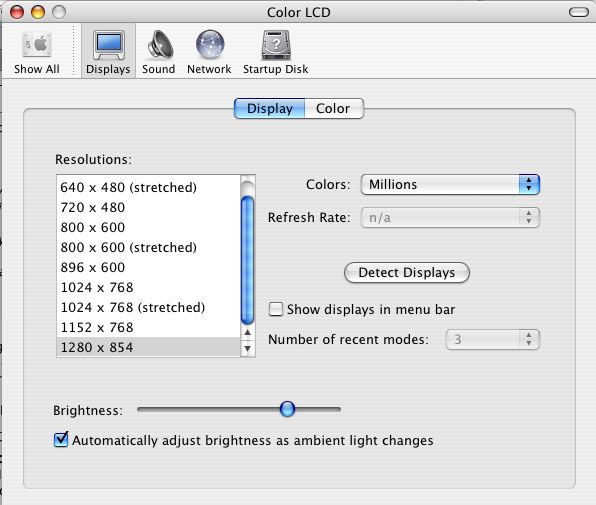Open the Sound preferences icon

tap(159, 53)
